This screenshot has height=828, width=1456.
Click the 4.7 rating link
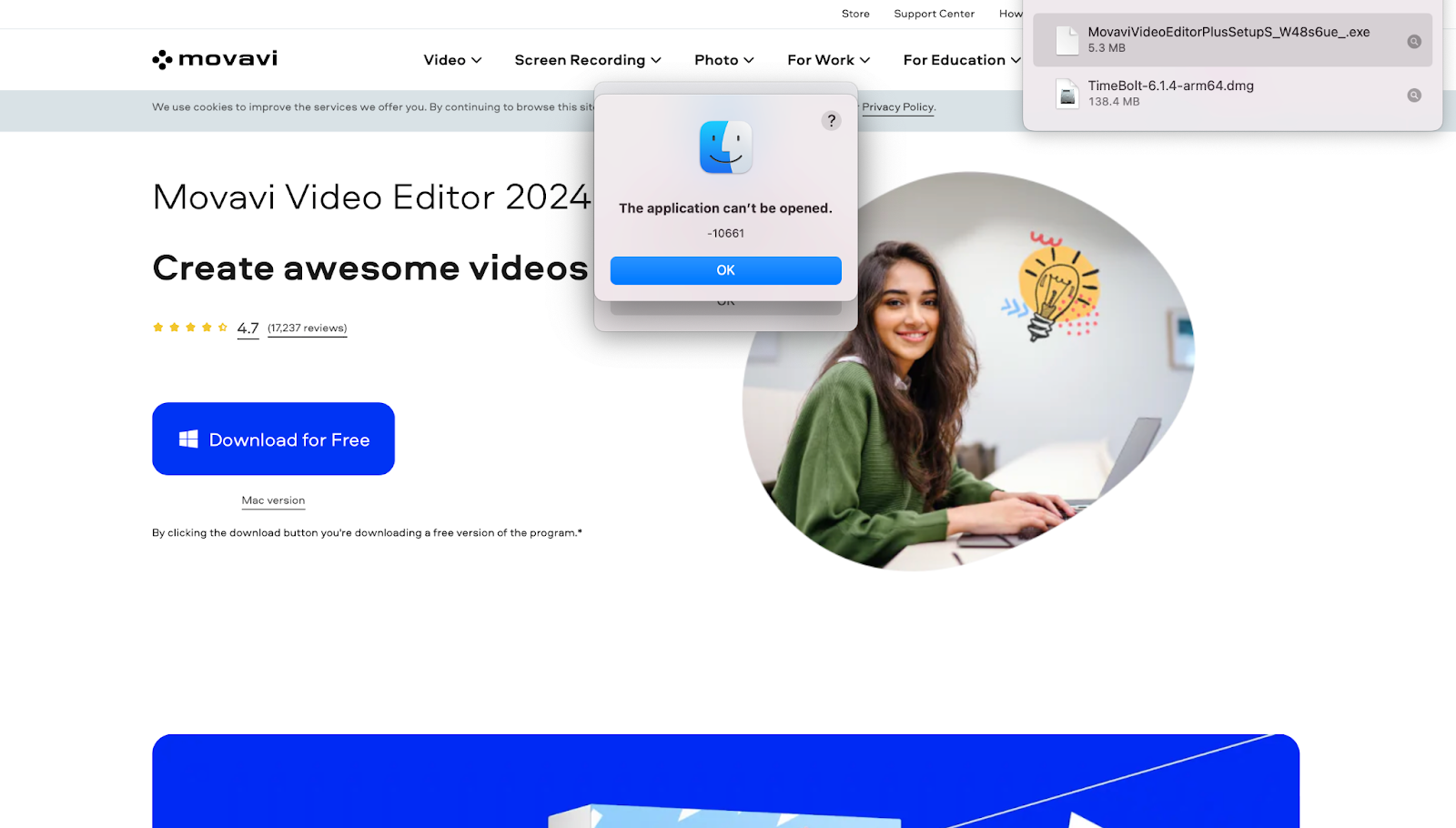248,328
